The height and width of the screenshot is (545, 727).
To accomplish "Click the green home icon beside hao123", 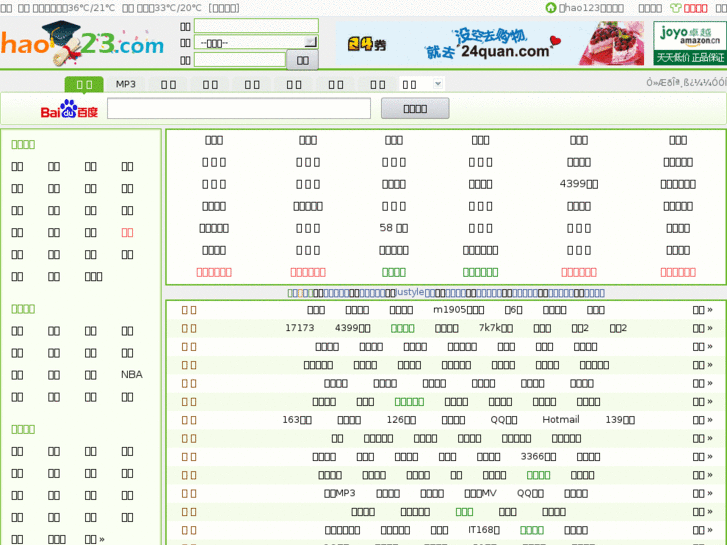I will [550, 8].
